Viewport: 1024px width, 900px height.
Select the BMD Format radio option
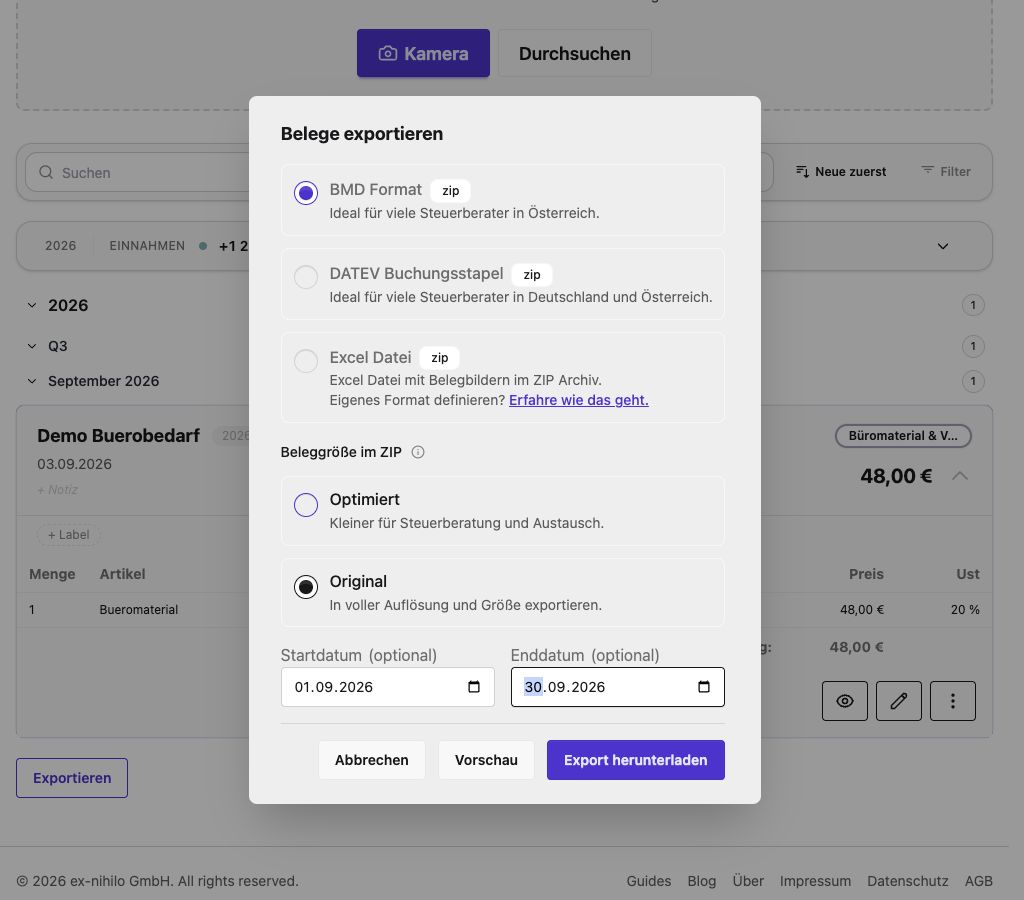point(306,193)
